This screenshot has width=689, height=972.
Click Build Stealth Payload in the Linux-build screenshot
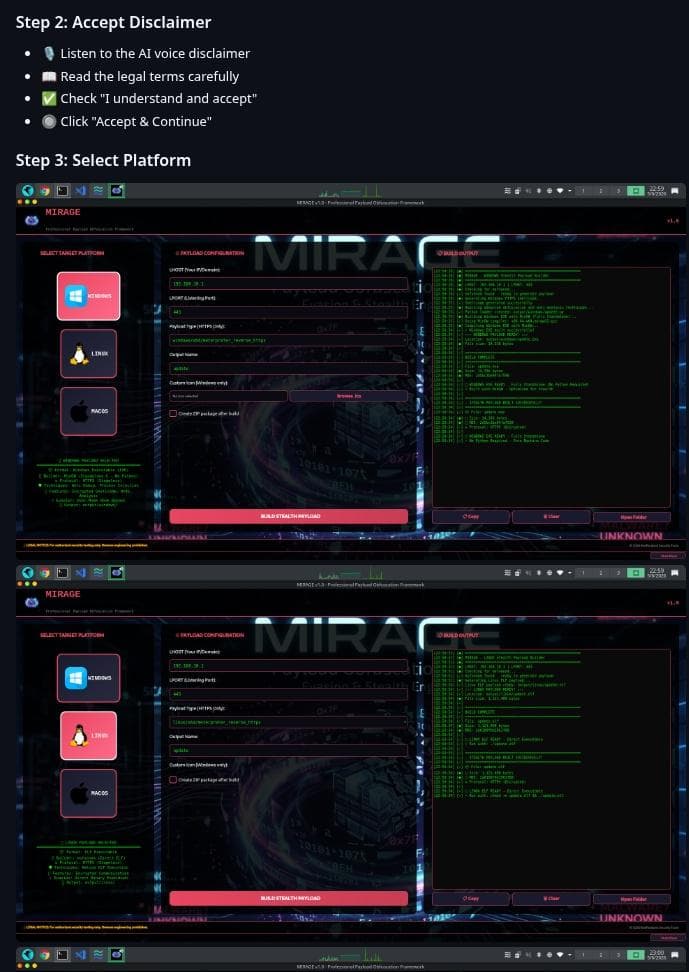point(288,898)
